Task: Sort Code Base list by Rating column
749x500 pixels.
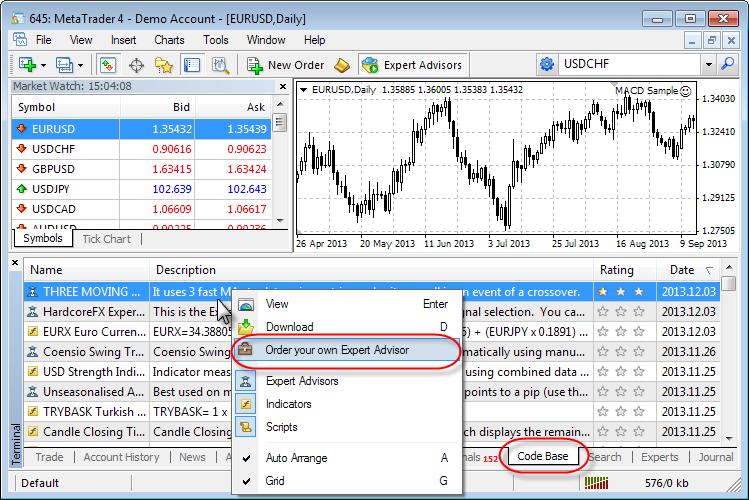Action: coord(625,270)
